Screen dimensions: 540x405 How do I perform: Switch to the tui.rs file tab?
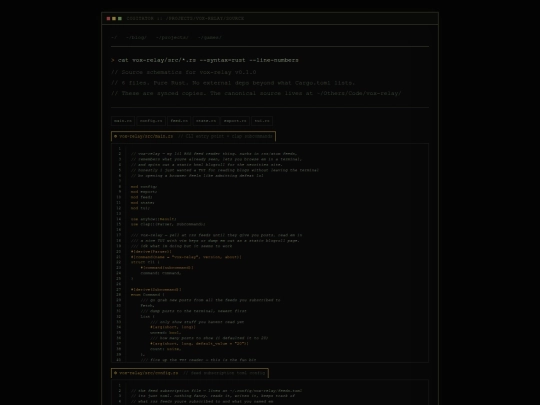(262, 121)
